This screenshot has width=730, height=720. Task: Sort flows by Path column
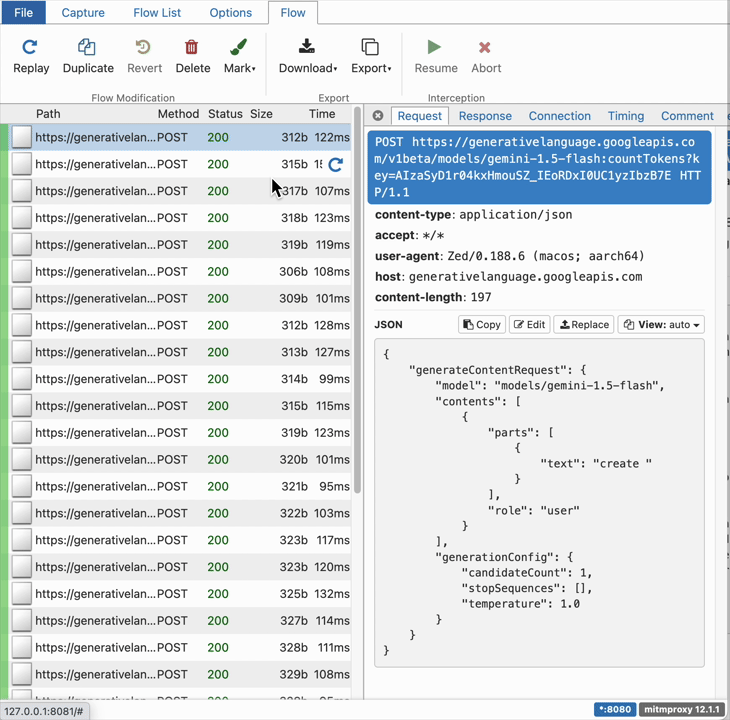48,114
